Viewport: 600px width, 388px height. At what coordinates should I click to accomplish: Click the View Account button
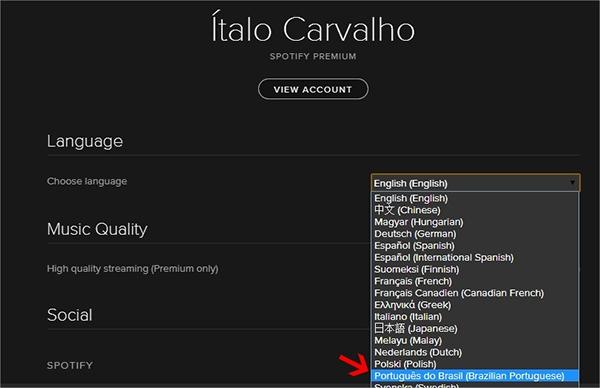313,89
